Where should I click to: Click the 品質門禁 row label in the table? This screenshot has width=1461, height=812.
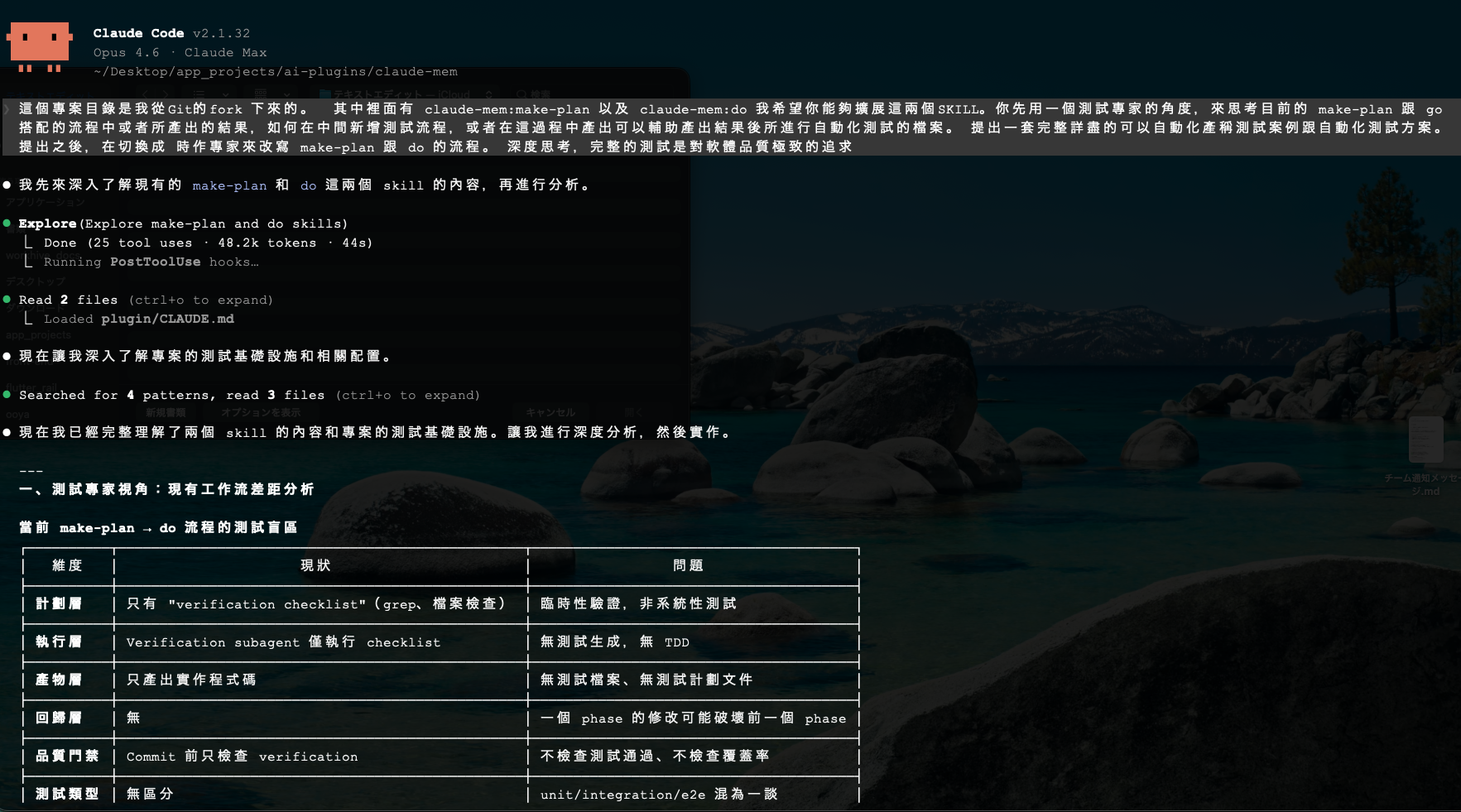[x=67, y=756]
